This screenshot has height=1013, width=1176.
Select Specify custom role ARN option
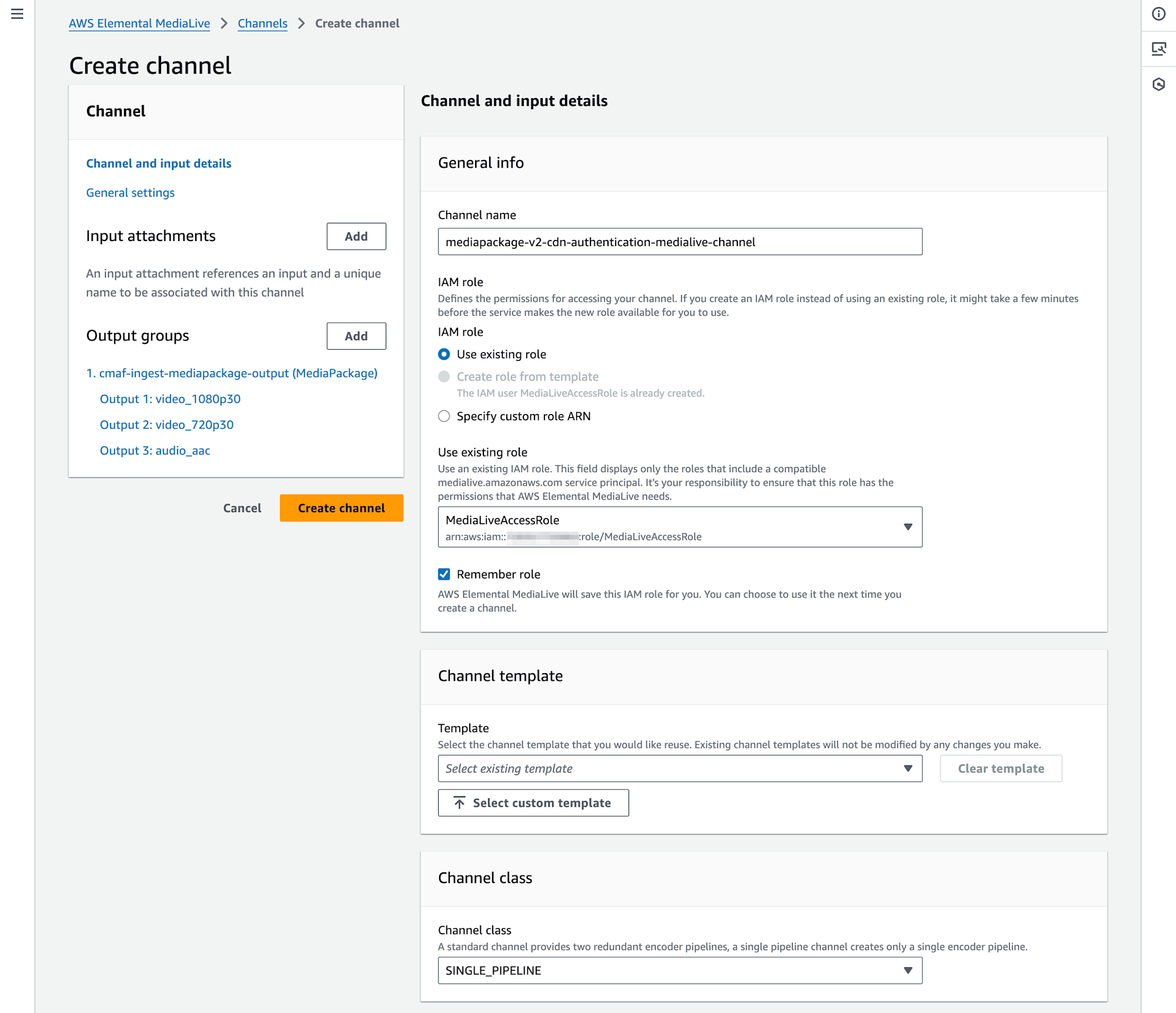tap(444, 416)
